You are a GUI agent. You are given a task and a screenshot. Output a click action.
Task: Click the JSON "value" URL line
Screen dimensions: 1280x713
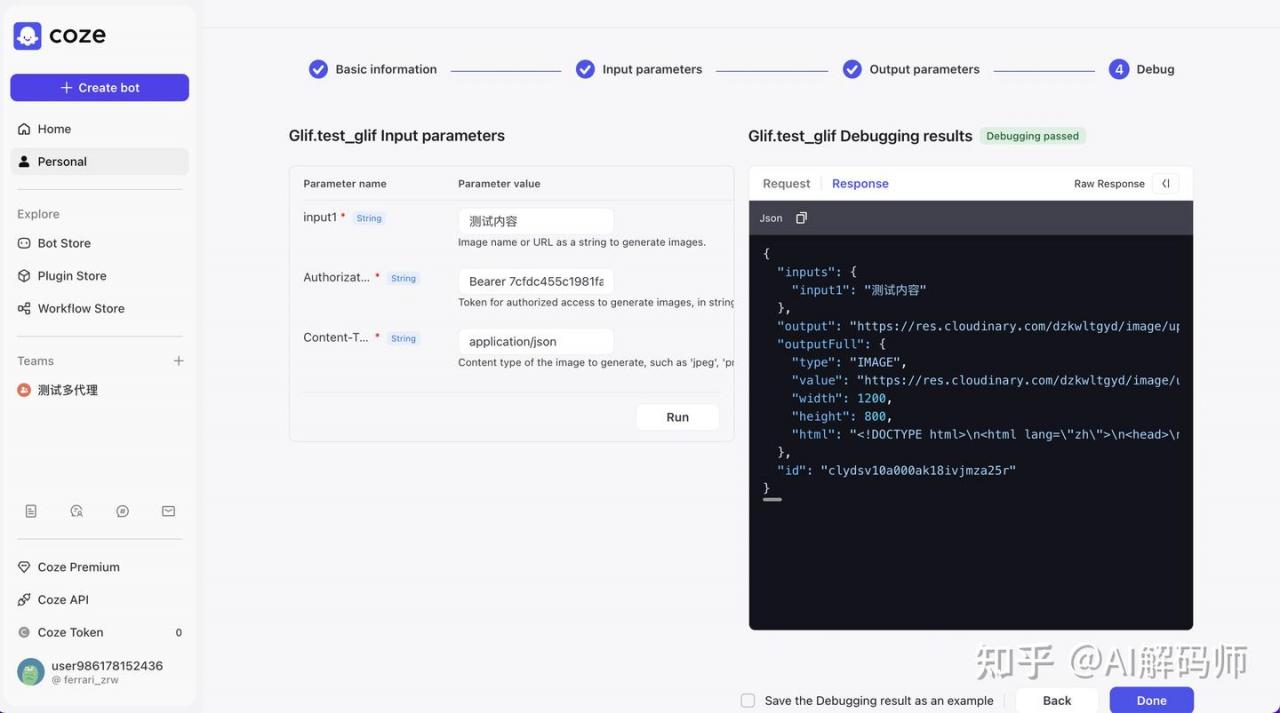(x=985, y=380)
